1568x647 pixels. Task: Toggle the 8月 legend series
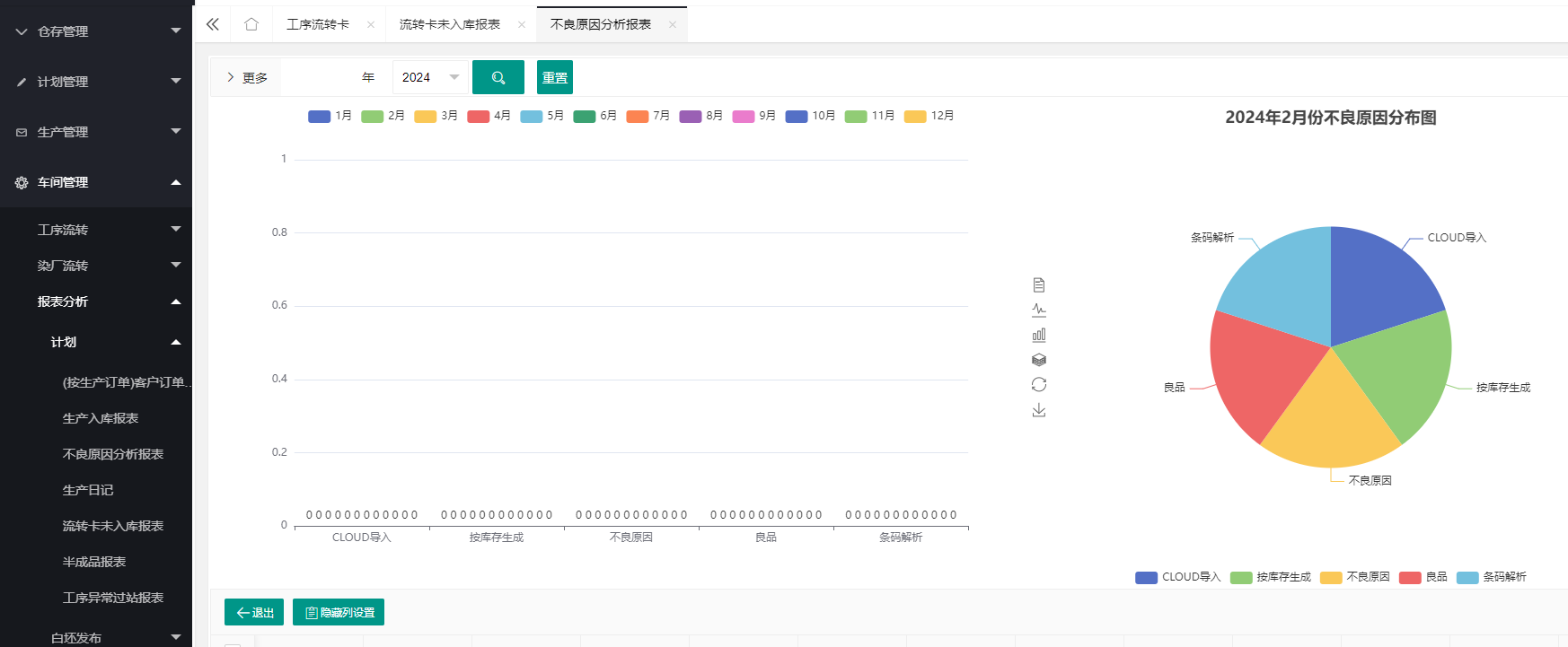point(700,116)
